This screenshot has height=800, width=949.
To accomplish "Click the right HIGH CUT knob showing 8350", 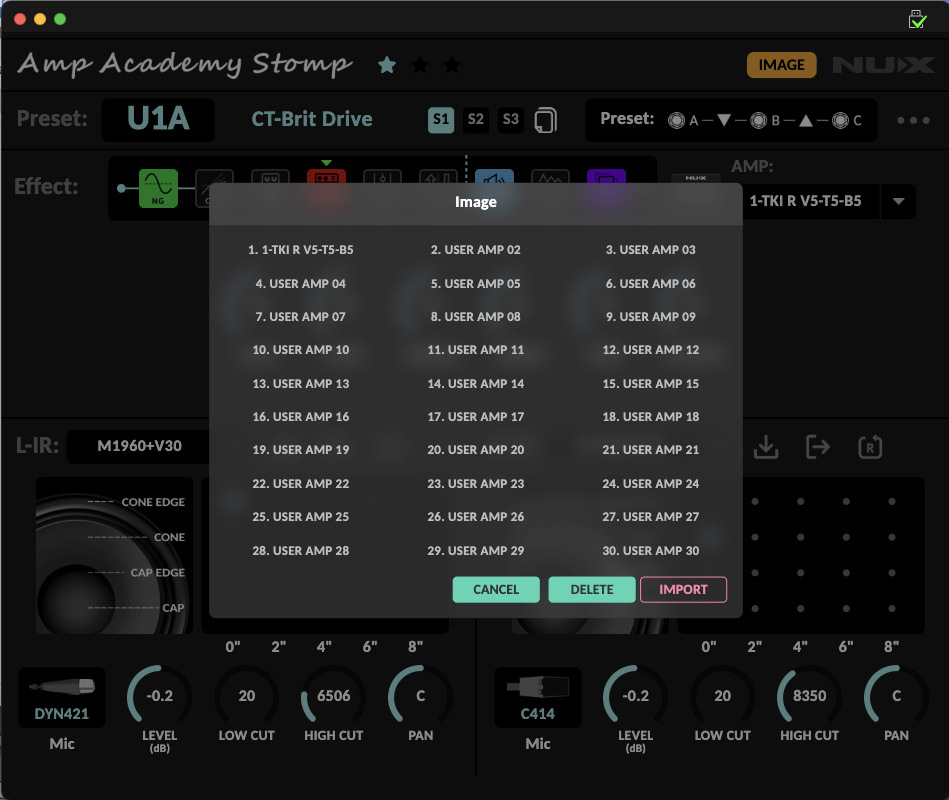I will point(809,696).
